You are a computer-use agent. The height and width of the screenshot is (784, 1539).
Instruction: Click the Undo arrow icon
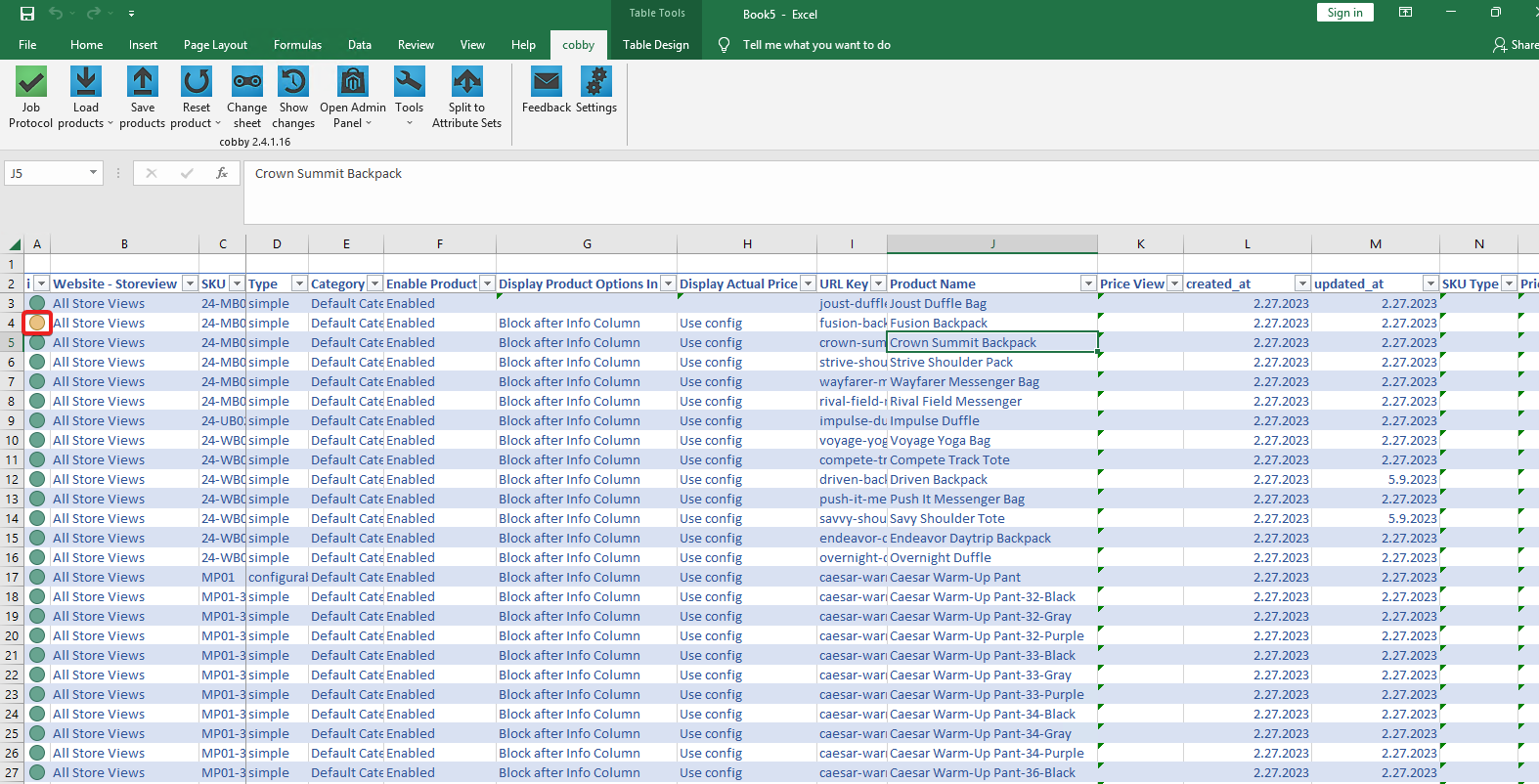click(56, 14)
